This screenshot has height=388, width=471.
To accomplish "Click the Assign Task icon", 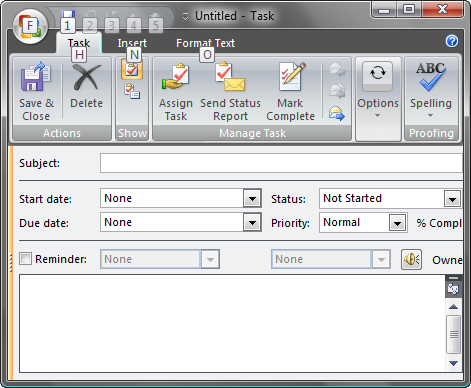I will [x=176, y=77].
